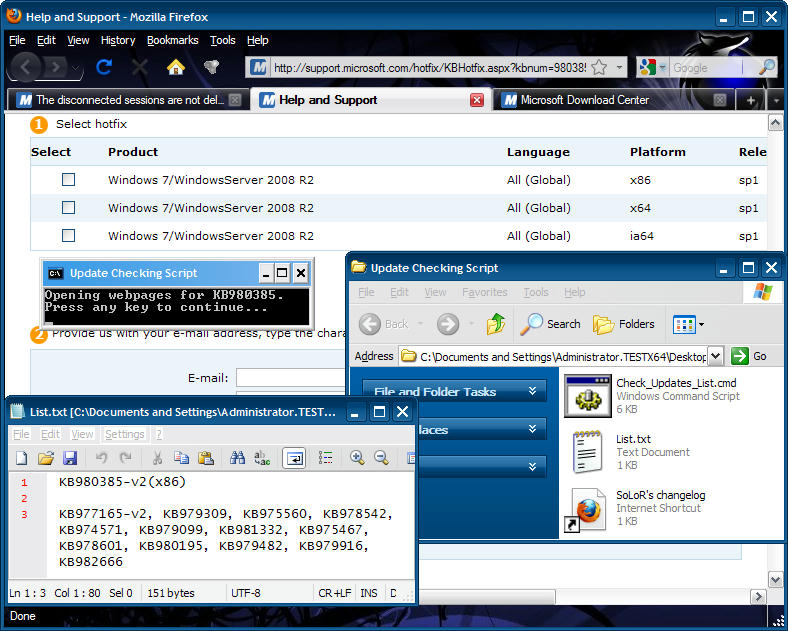The height and width of the screenshot is (631, 788).
Task: Click CR+LF line ending in status bar
Action: (335, 593)
